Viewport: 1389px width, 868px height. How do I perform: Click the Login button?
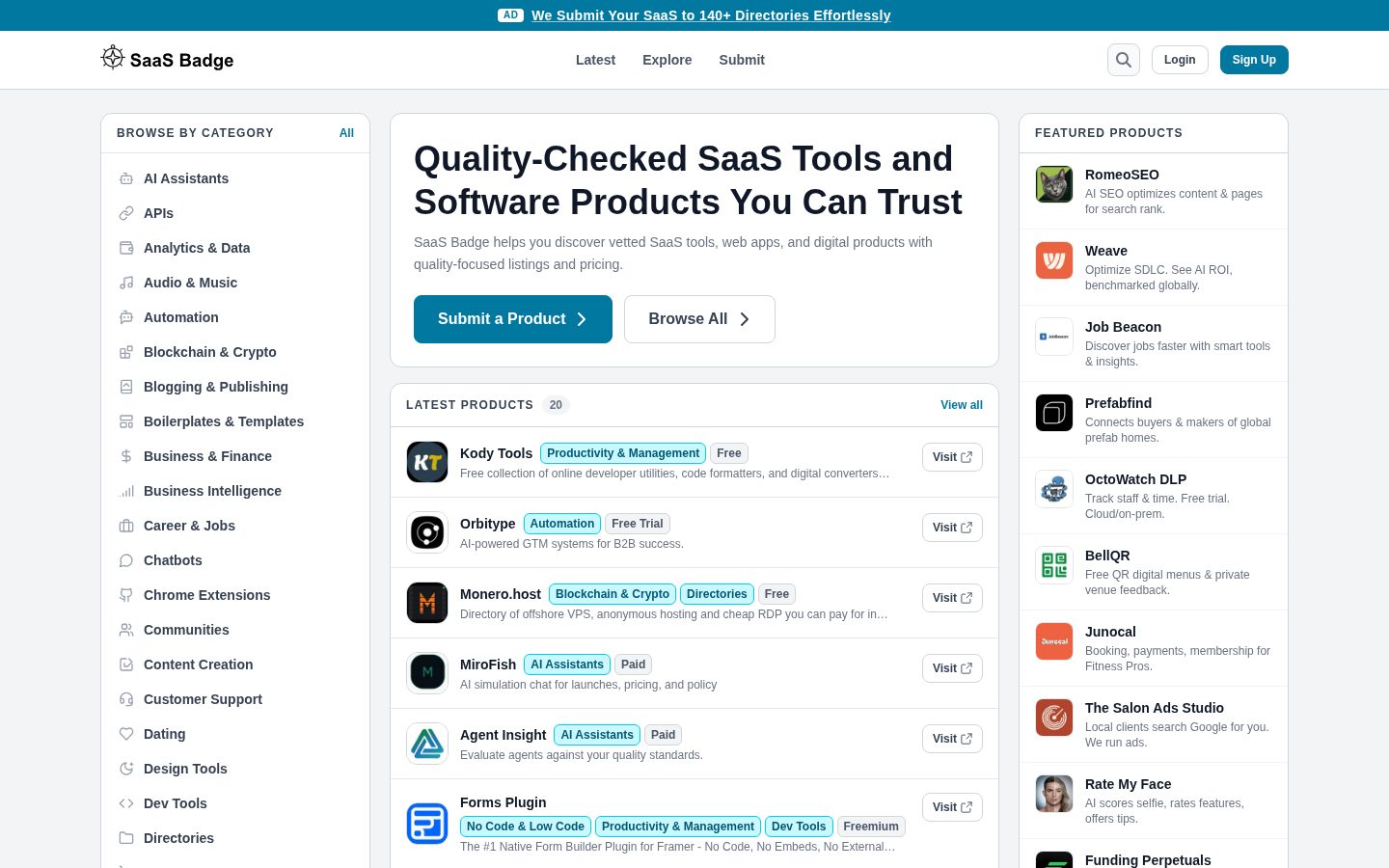click(1180, 60)
